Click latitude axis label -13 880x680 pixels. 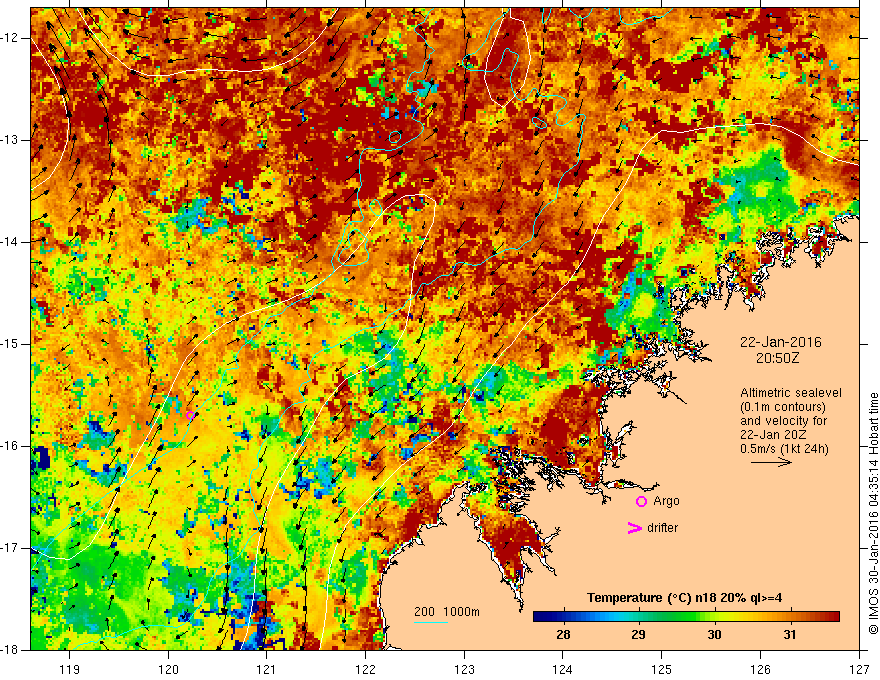coord(10,140)
